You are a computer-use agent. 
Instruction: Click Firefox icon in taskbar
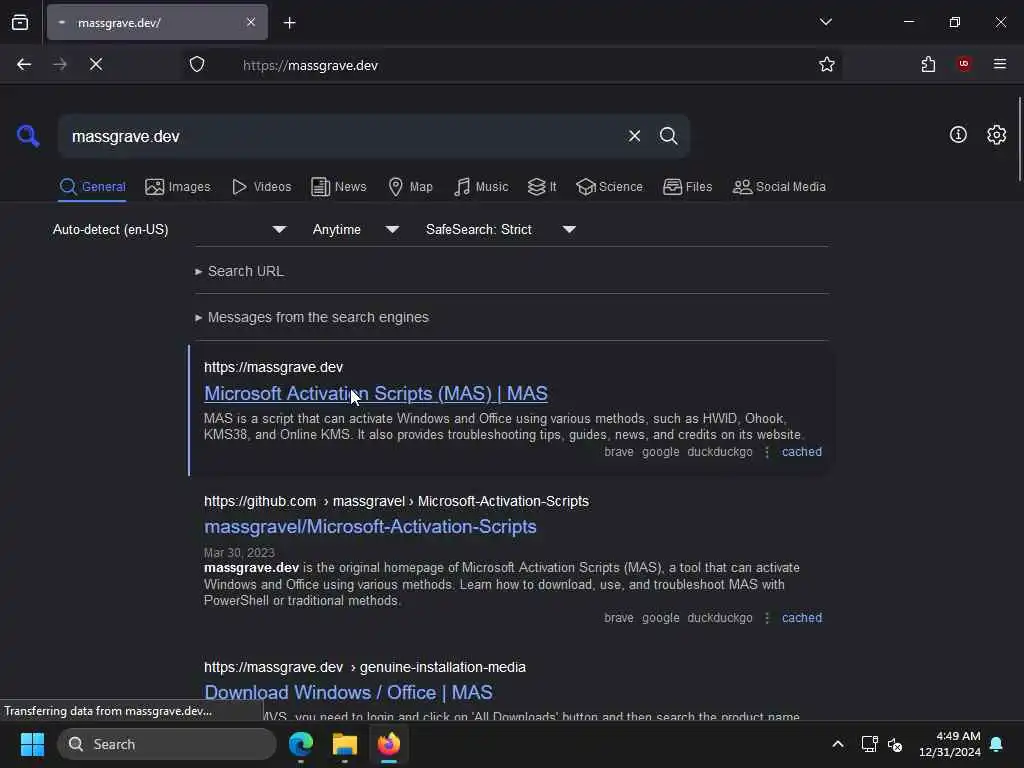[x=389, y=744]
